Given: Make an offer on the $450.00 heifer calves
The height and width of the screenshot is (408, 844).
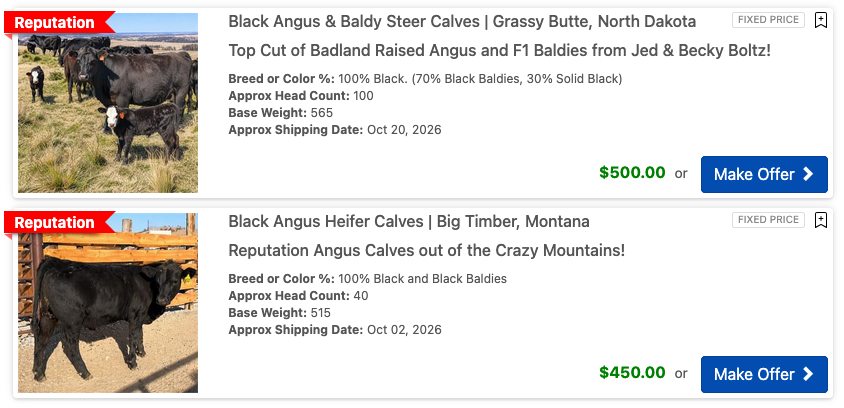Looking at the screenshot, I should tap(764, 374).
